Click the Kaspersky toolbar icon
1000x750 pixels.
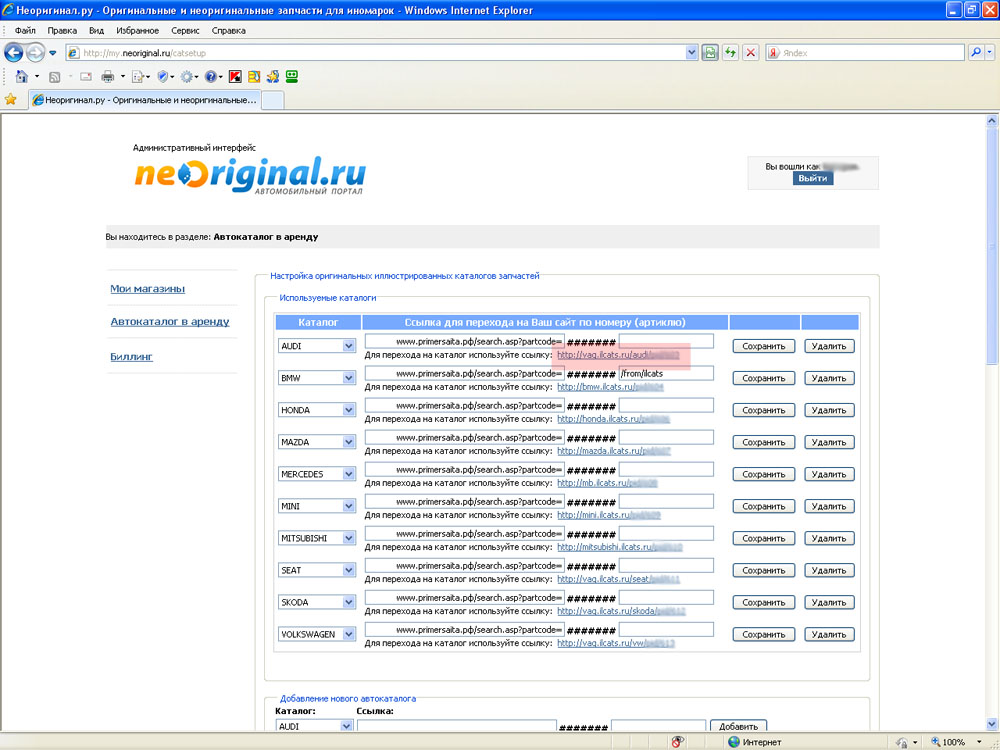pyautogui.click(x=235, y=77)
